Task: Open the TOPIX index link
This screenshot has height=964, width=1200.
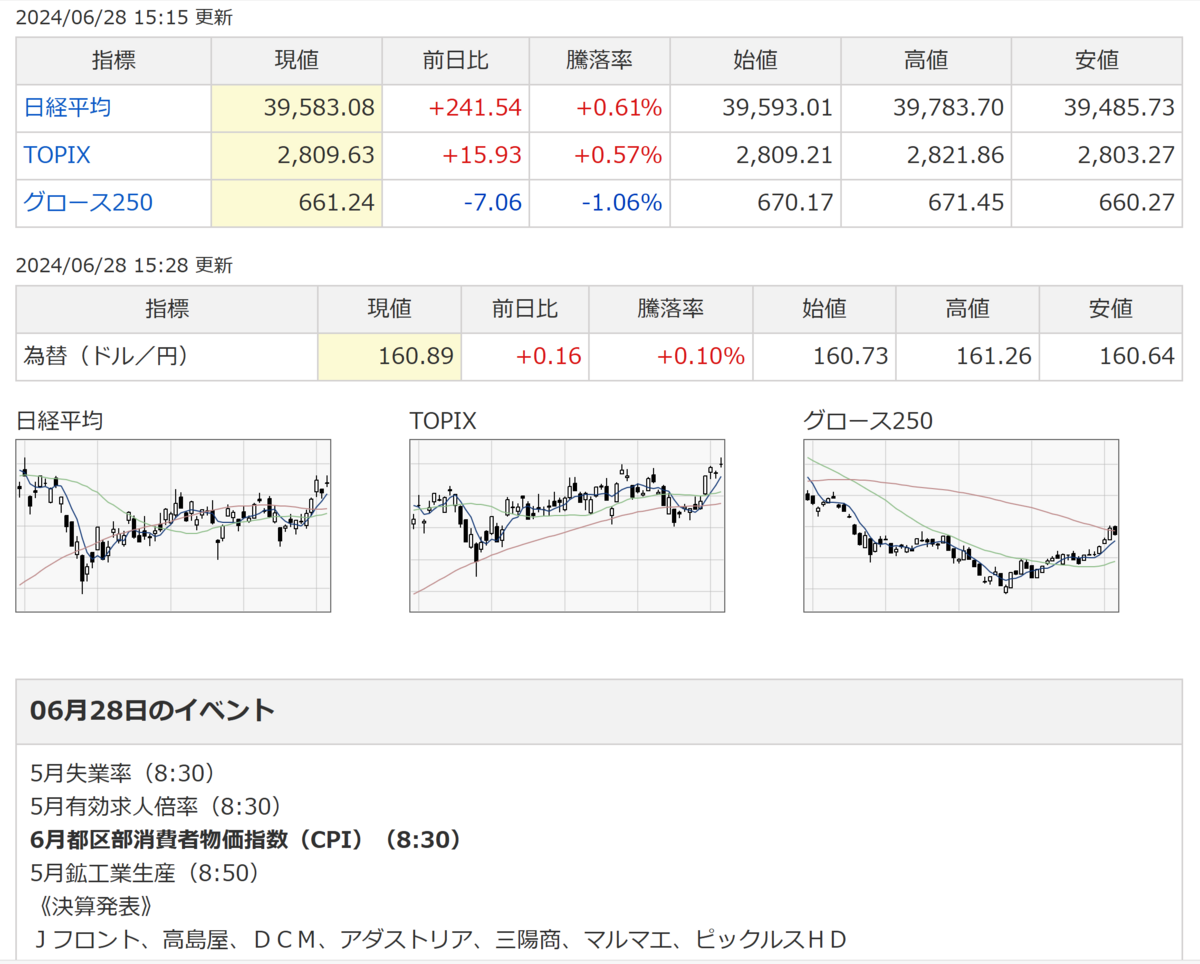Action: tap(57, 156)
